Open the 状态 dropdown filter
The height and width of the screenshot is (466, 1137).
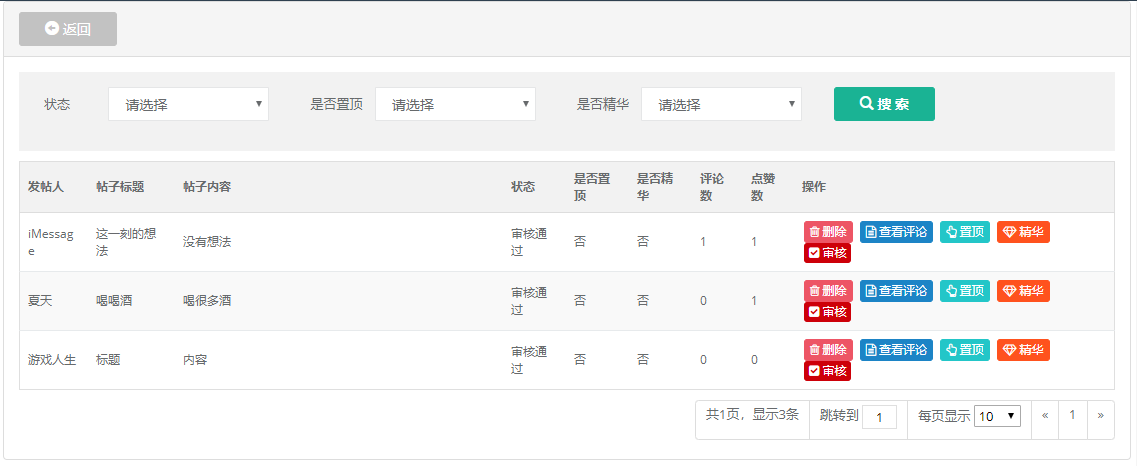pyautogui.click(x=189, y=104)
